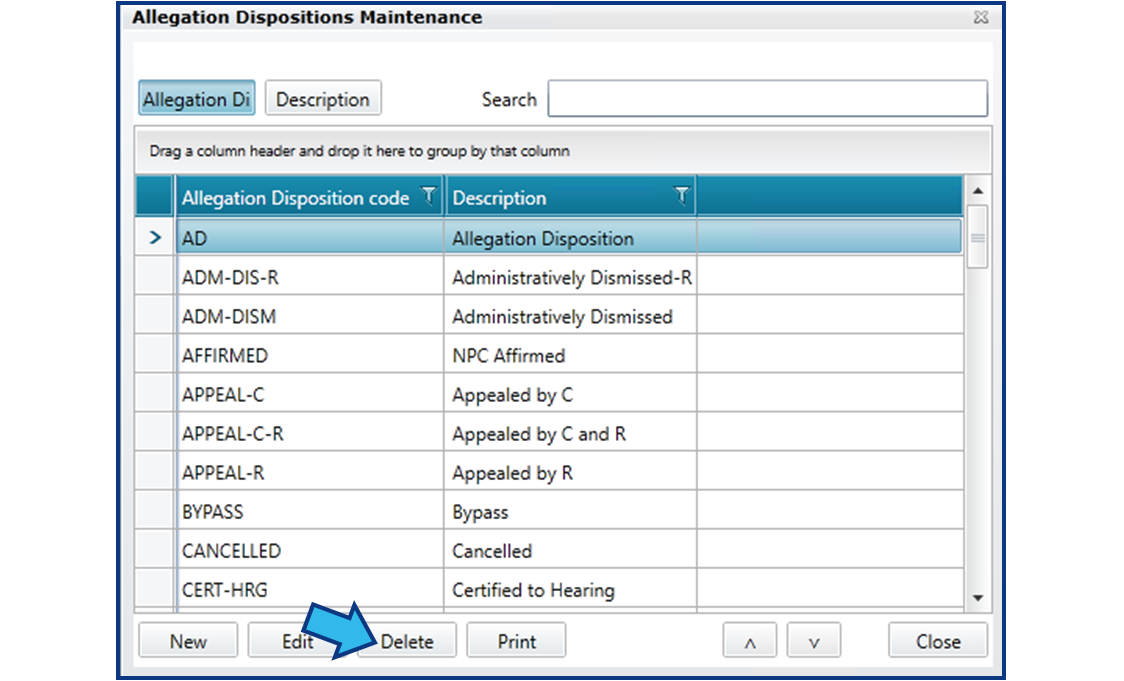Select the APPEAL-C code cell

point(310,394)
